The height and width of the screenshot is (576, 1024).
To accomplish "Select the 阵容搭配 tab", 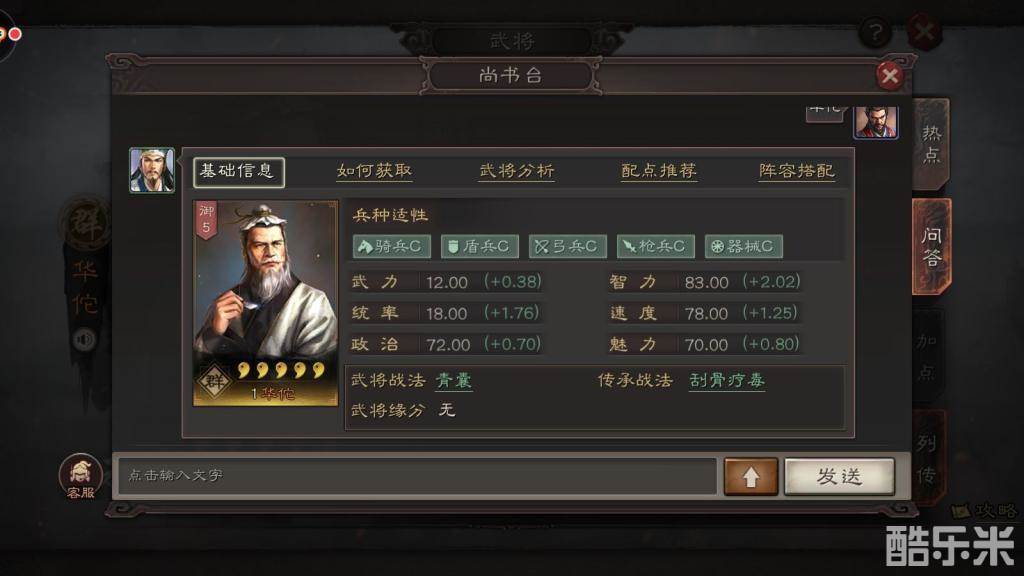I will pyautogui.click(x=797, y=171).
